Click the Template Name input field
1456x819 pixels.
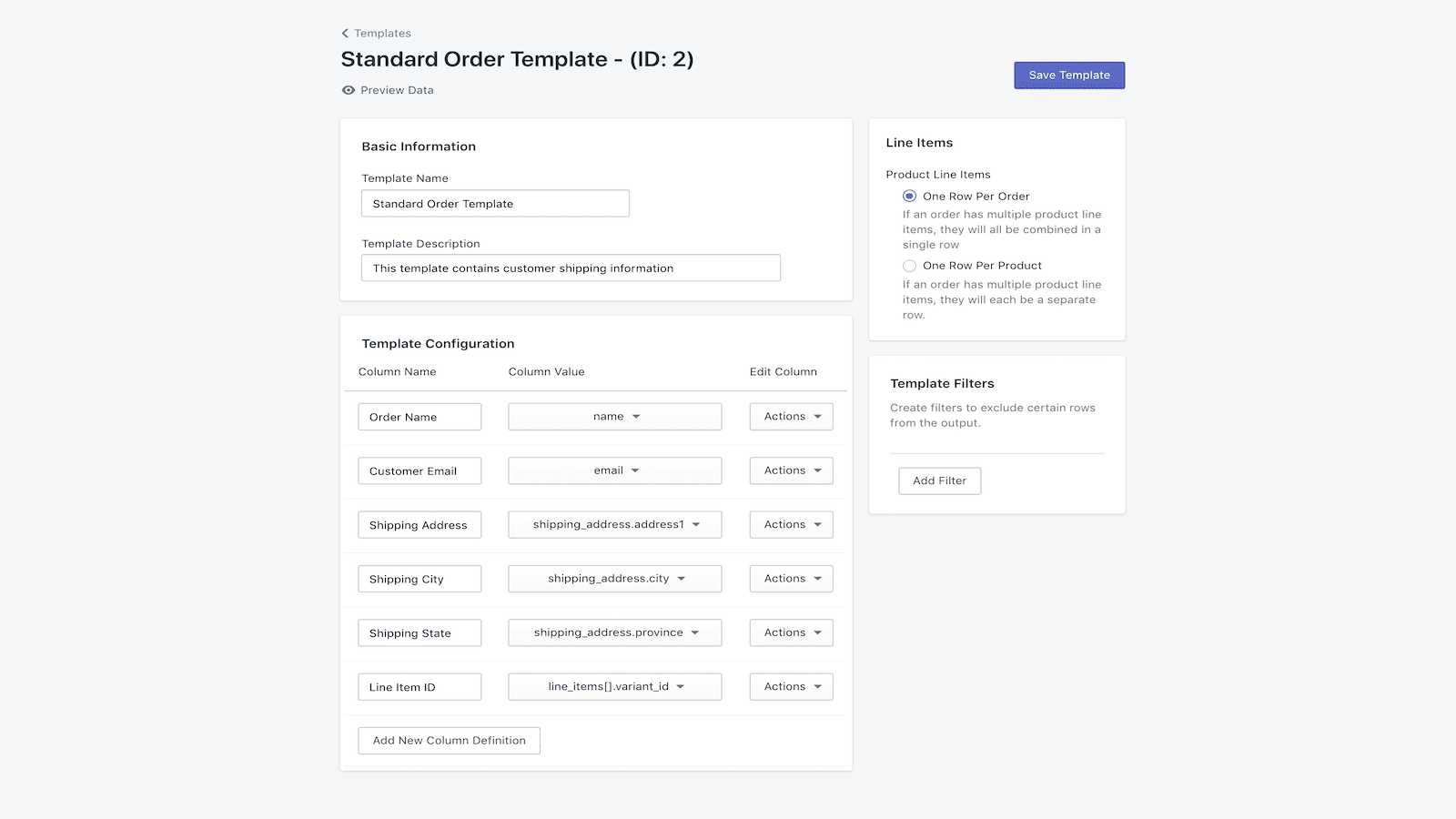click(495, 203)
